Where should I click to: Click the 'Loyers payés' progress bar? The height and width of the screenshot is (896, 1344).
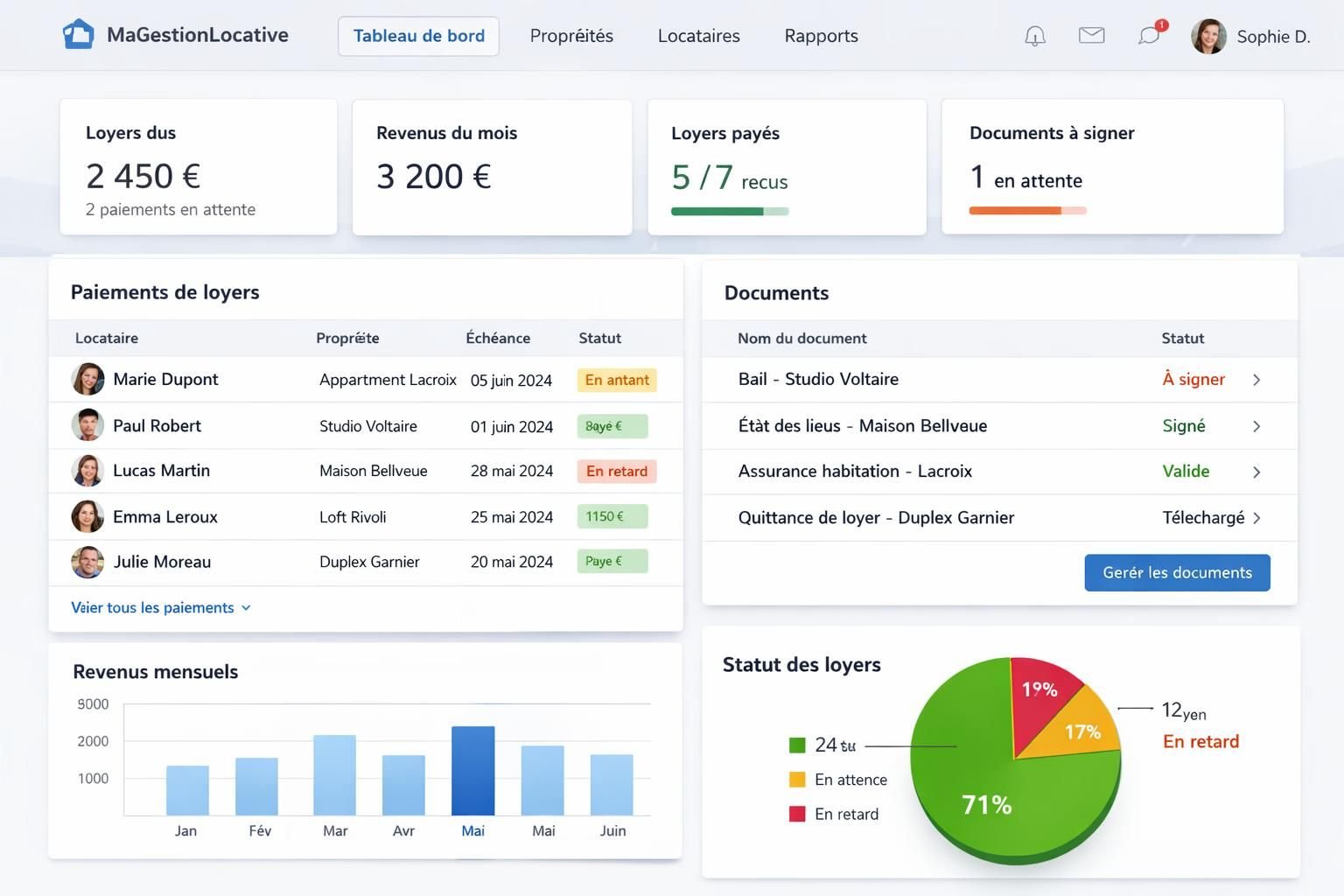729,211
